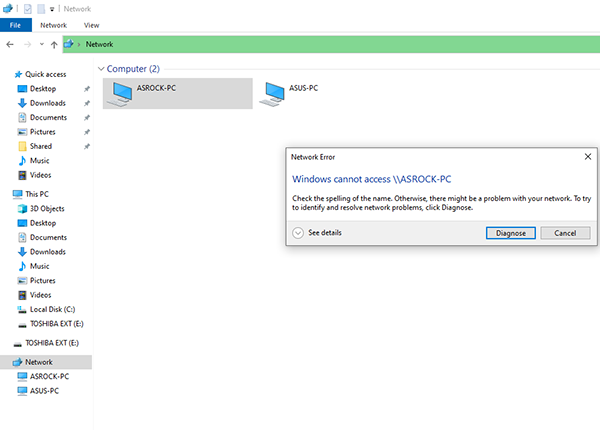Click the Quick access star icon
Viewport: 600px width, 430px height.
18,74
